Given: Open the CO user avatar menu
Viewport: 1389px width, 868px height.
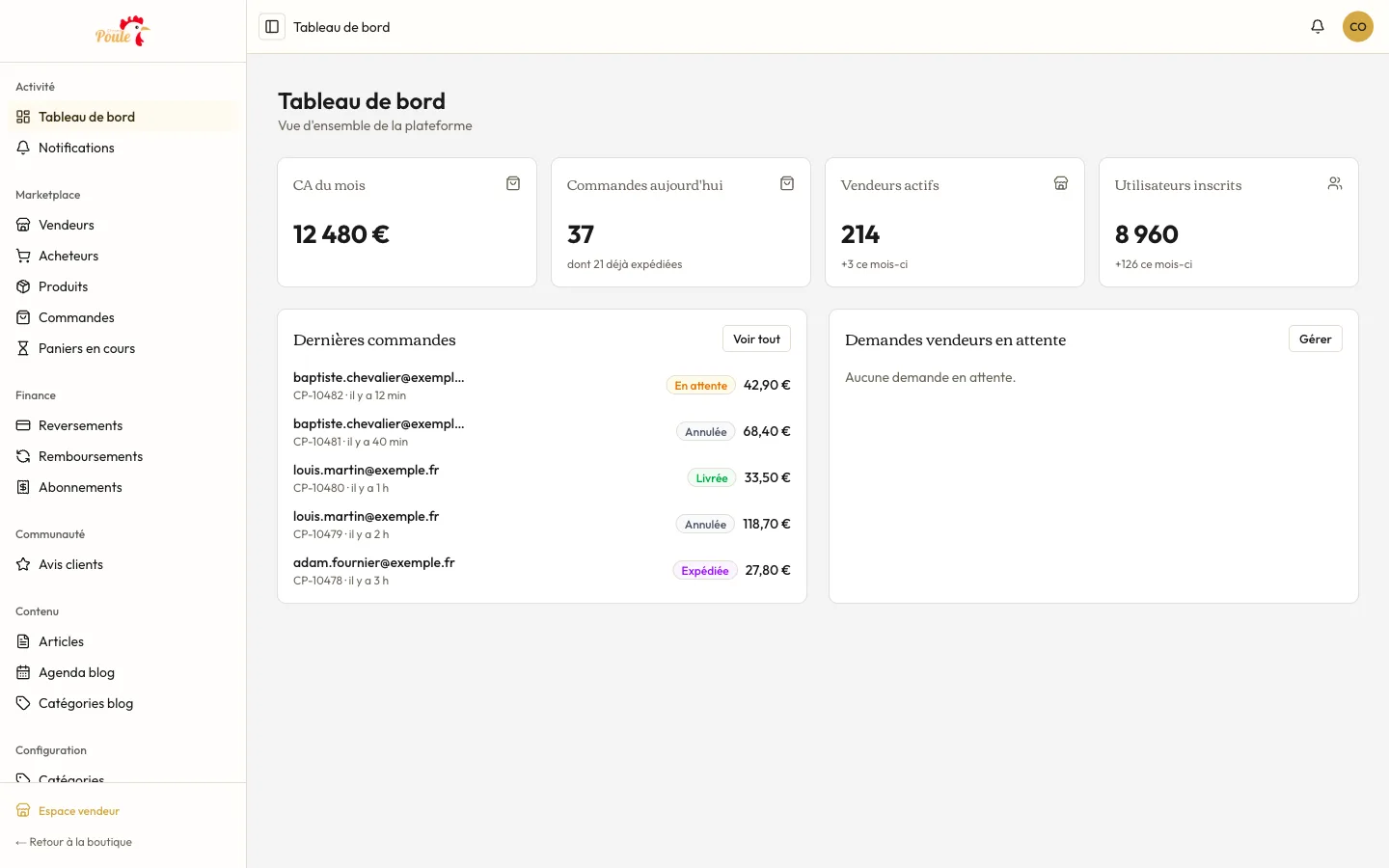Looking at the screenshot, I should (1358, 27).
